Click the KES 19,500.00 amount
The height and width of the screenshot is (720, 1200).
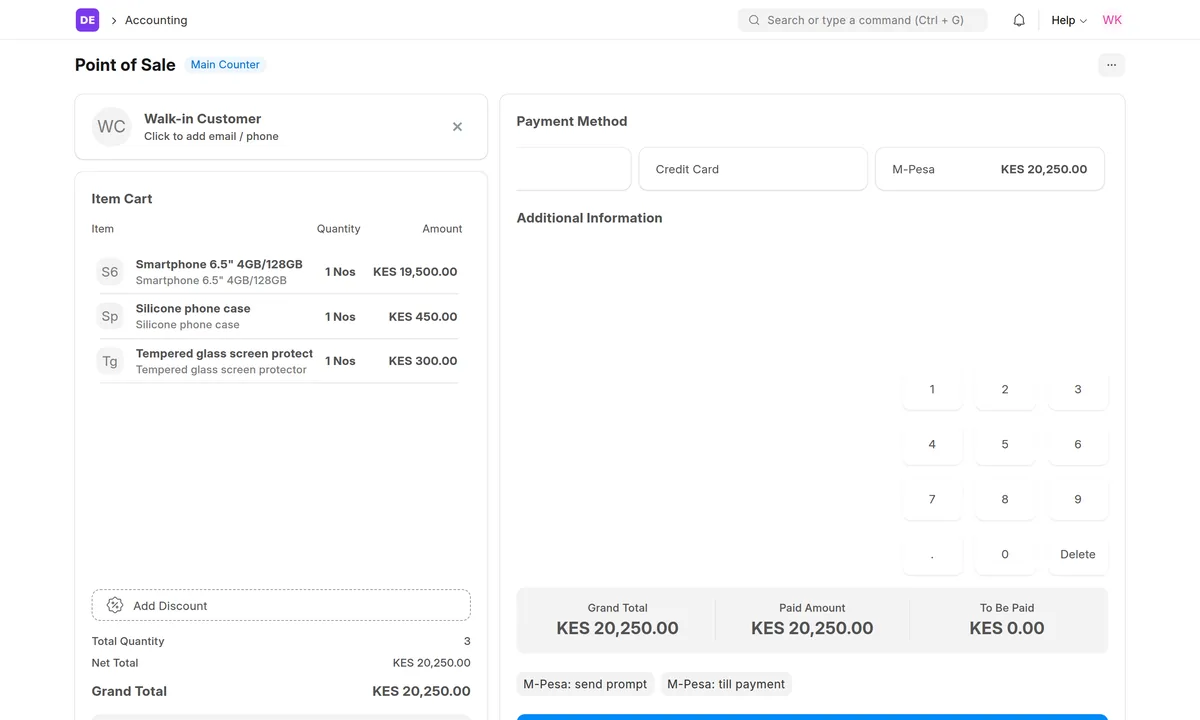coord(415,272)
